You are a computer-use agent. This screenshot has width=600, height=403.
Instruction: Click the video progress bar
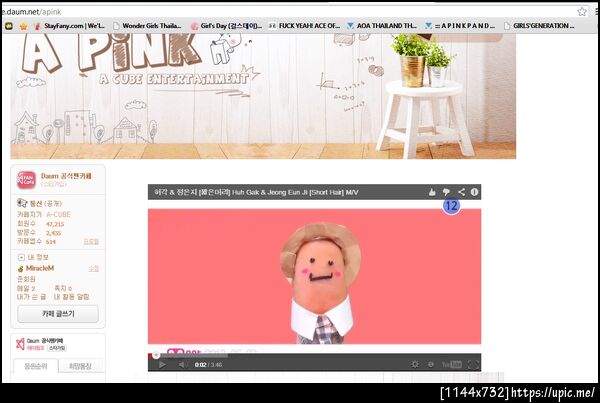point(315,356)
